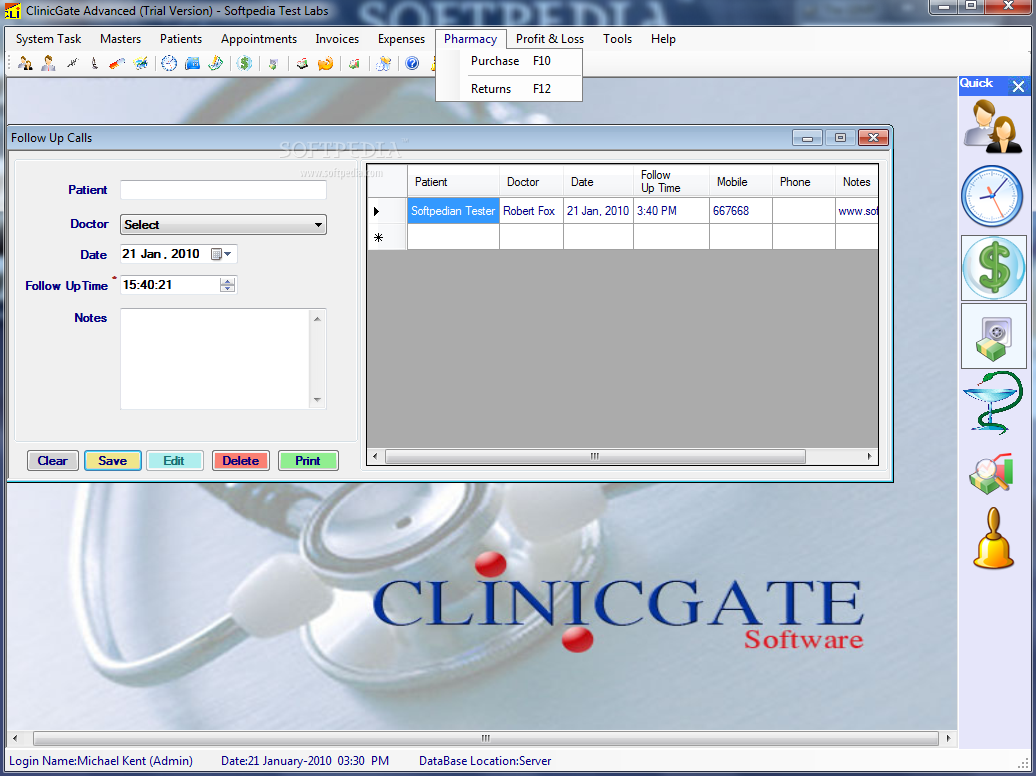Click the grid horizontal scrollbar right arrow
The width and height of the screenshot is (1036, 776).
click(x=870, y=456)
